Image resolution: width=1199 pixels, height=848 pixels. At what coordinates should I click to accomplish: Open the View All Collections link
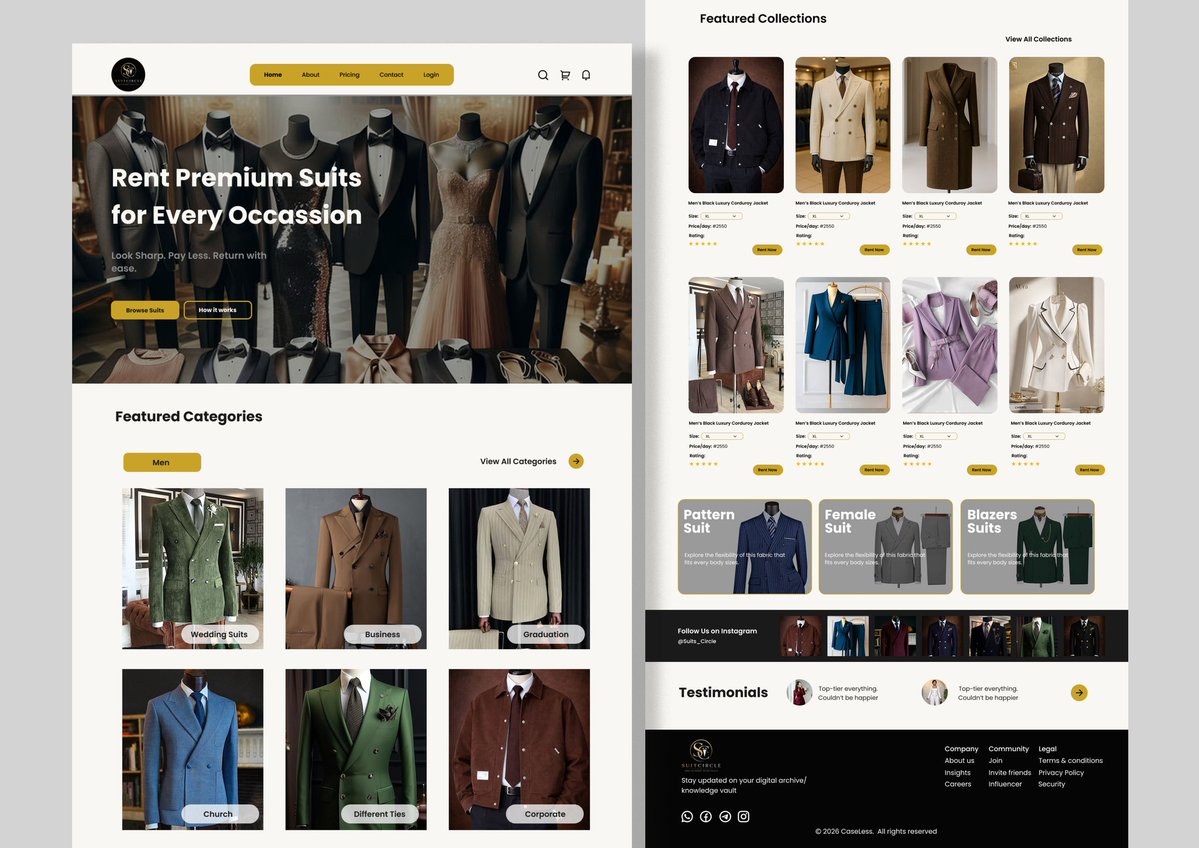(x=1038, y=39)
